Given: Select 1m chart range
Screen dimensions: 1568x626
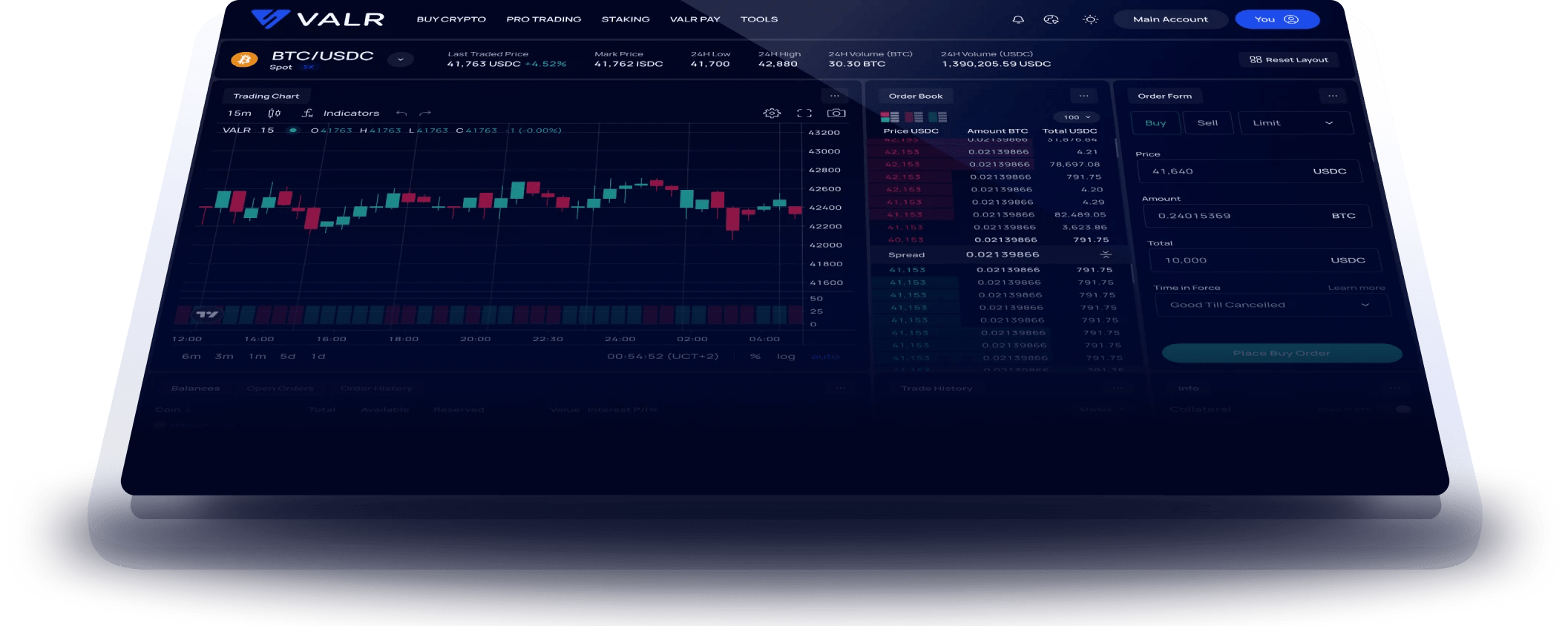Looking at the screenshot, I should click(x=257, y=357).
